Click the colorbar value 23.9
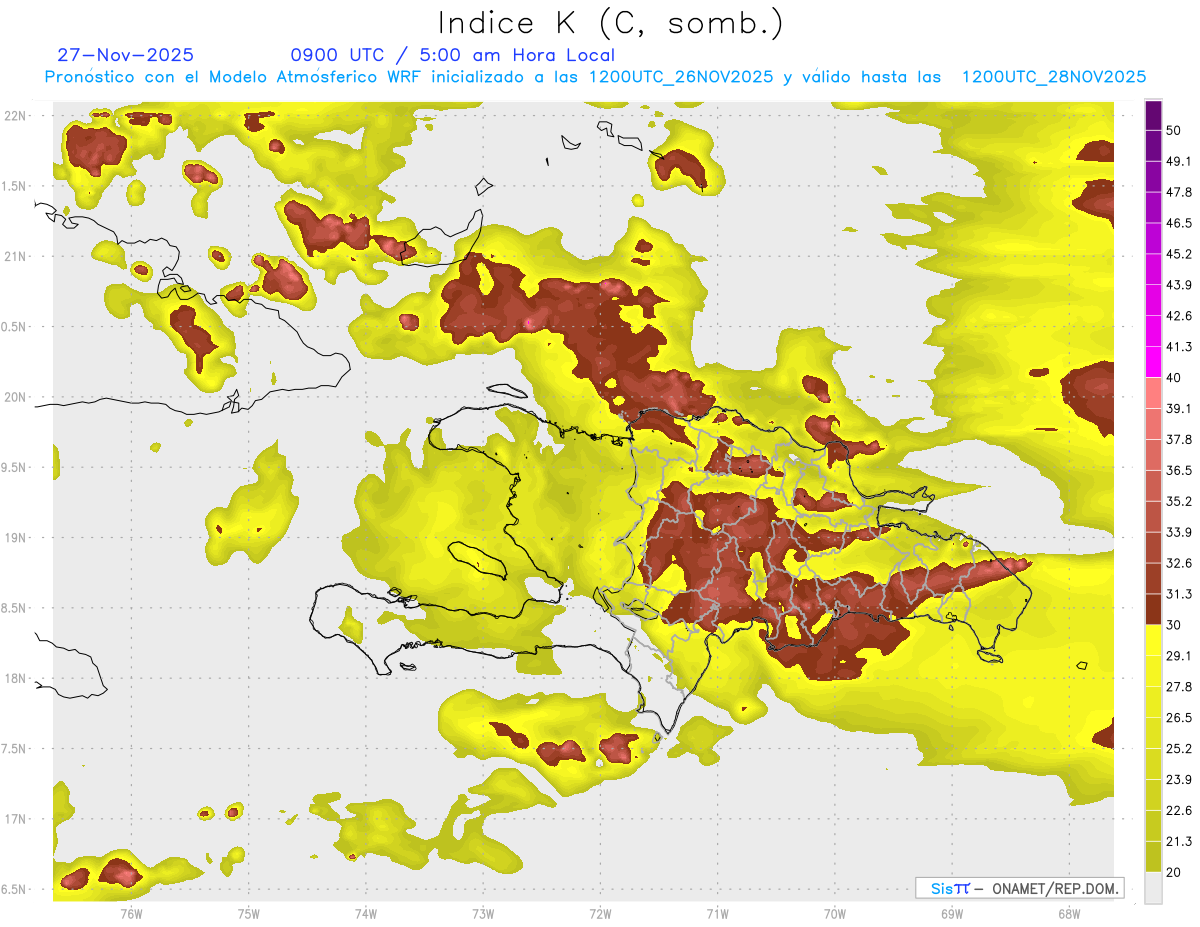This screenshot has width=1200, height=927. [x=1179, y=780]
